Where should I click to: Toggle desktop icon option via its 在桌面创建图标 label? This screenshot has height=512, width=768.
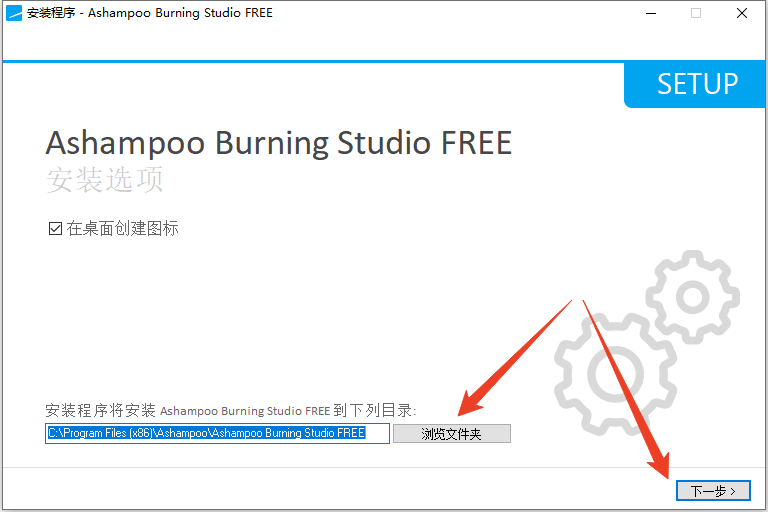[122, 228]
